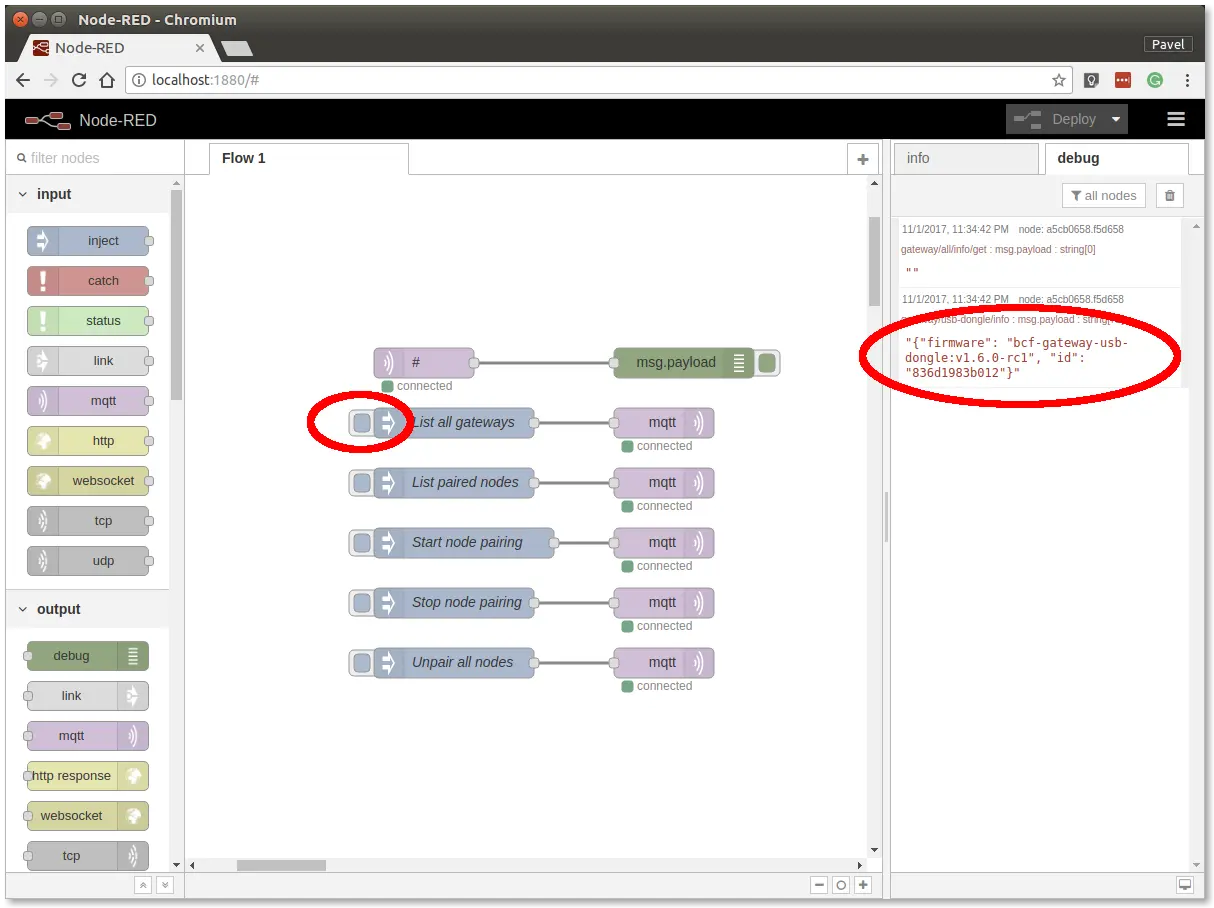Image resolution: width=1214 pixels, height=908 pixels.
Task: Open the all nodes debug filter
Action: 1104,195
